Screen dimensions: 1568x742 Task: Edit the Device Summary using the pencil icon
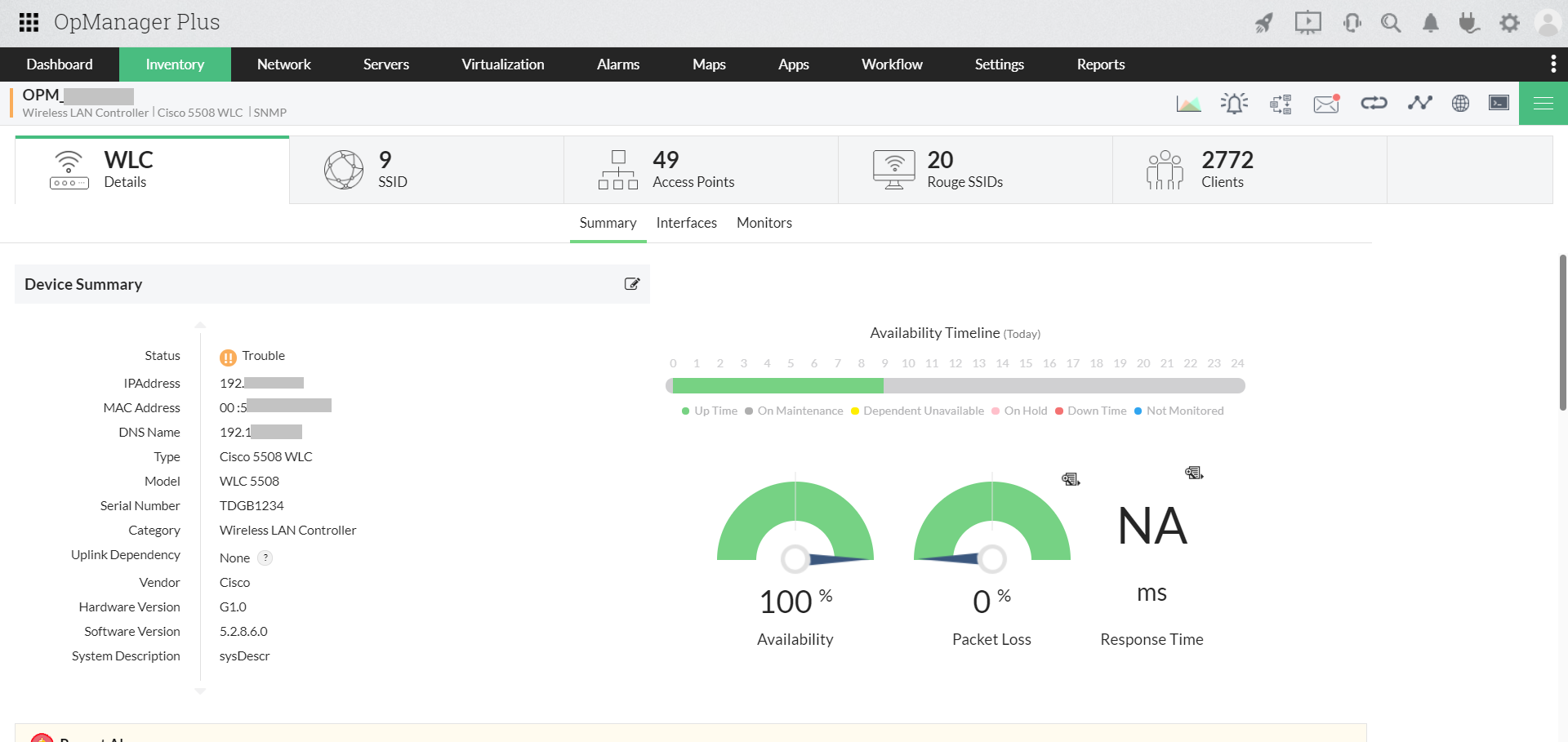(631, 283)
